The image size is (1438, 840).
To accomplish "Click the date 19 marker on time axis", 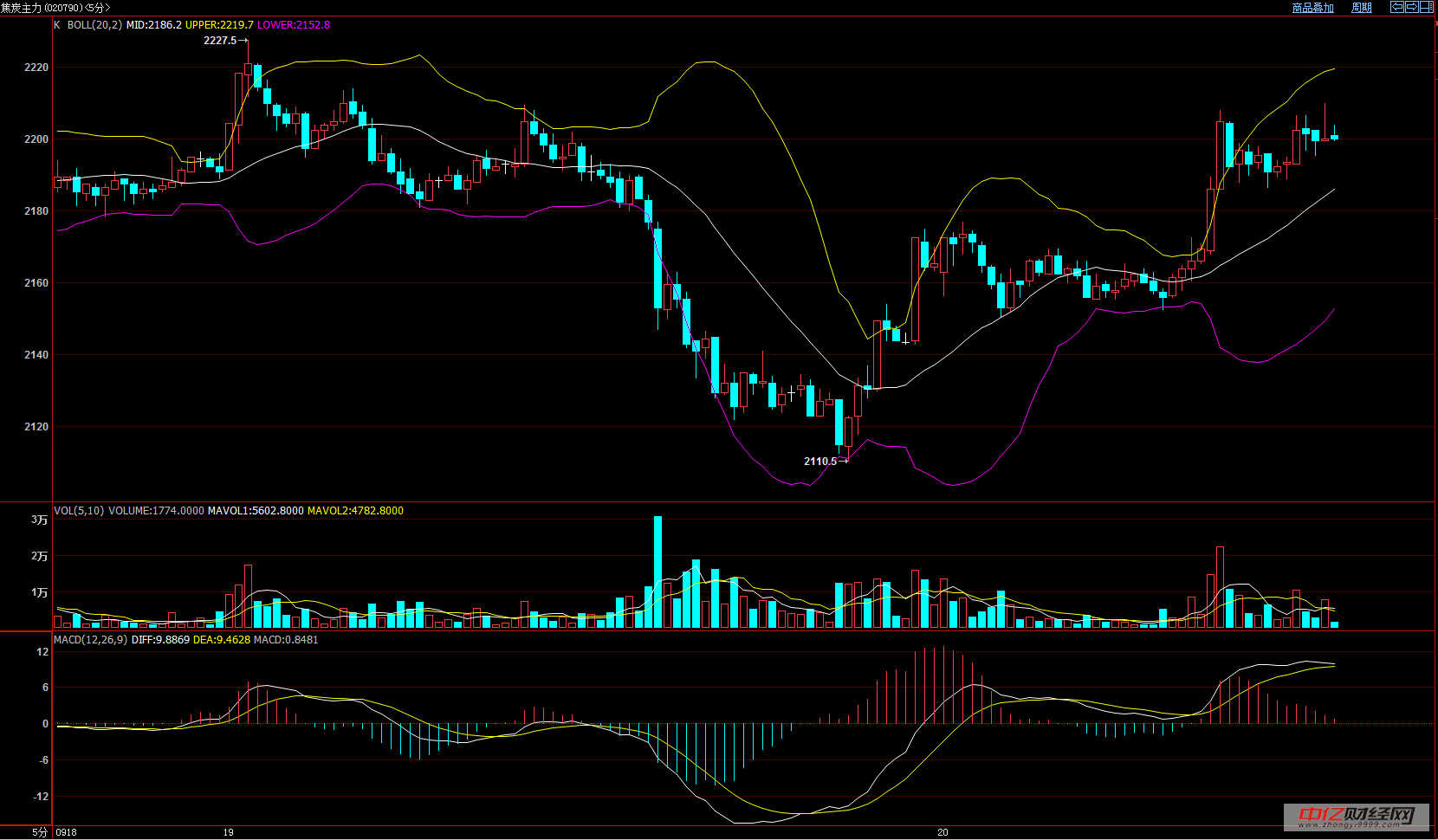I will tap(228, 832).
